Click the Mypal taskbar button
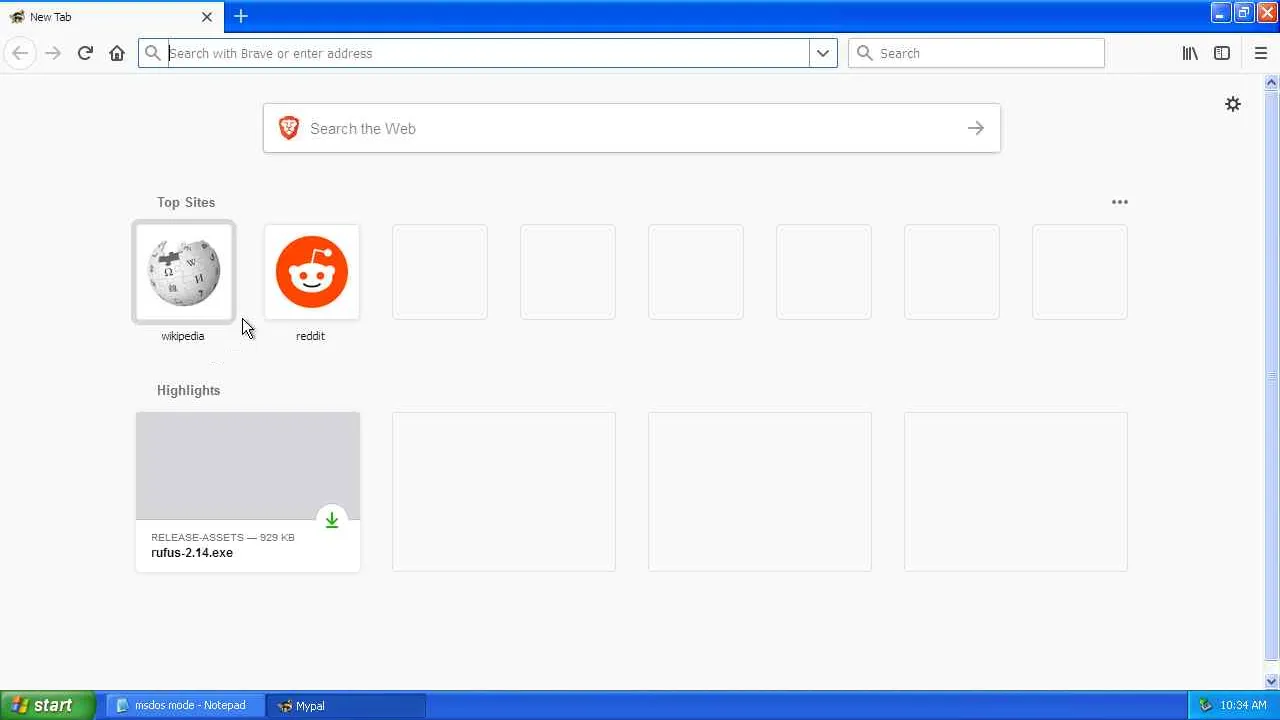Image resolution: width=1280 pixels, height=720 pixels. pos(346,705)
